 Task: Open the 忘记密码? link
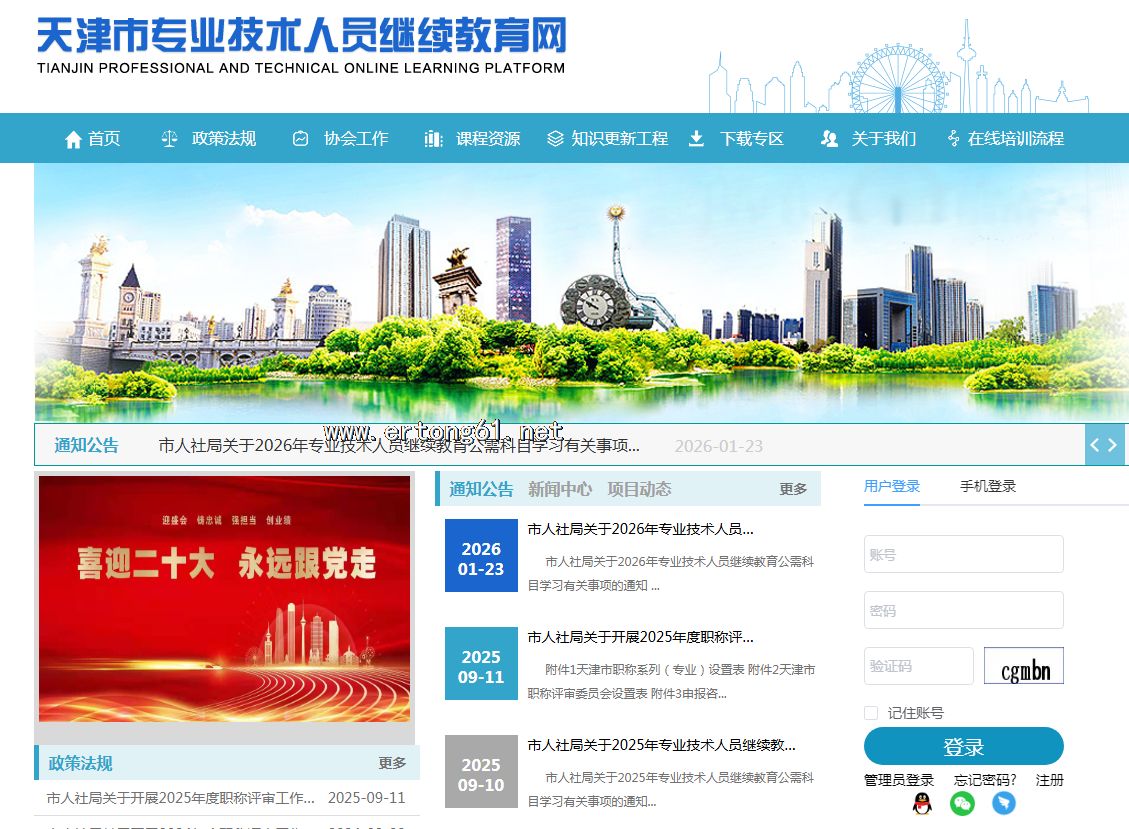[985, 780]
